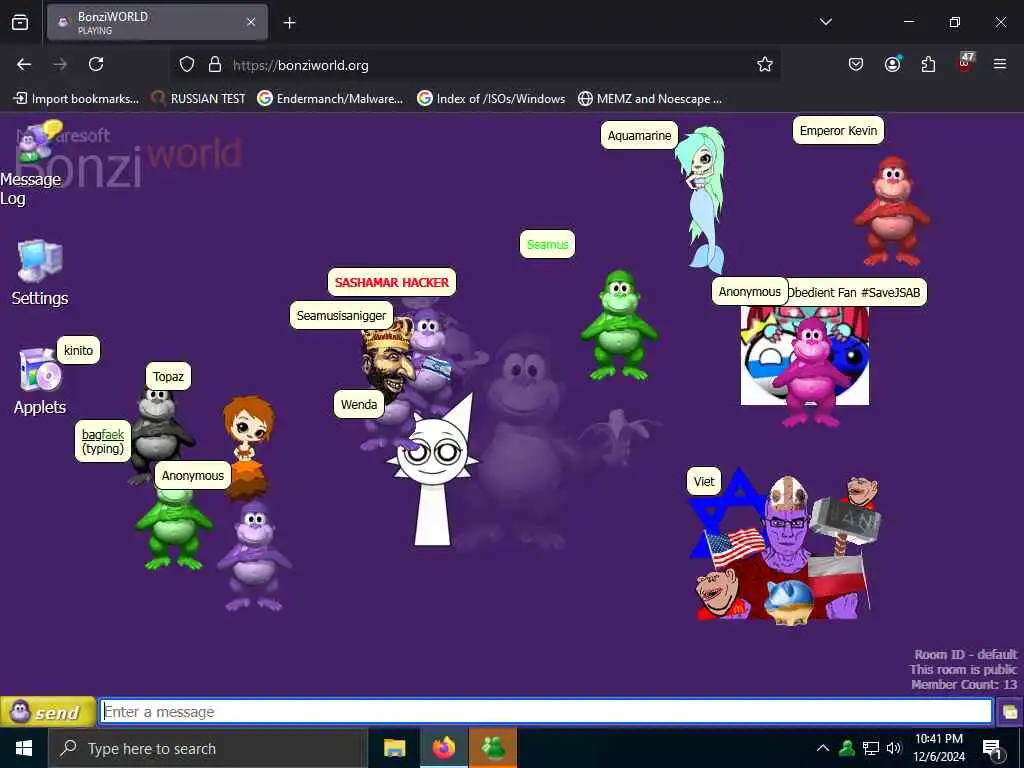Image resolution: width=1024 pixels, height=768 pixels.
Task: Focus the Enter a message input field
Action: point(546,711)
